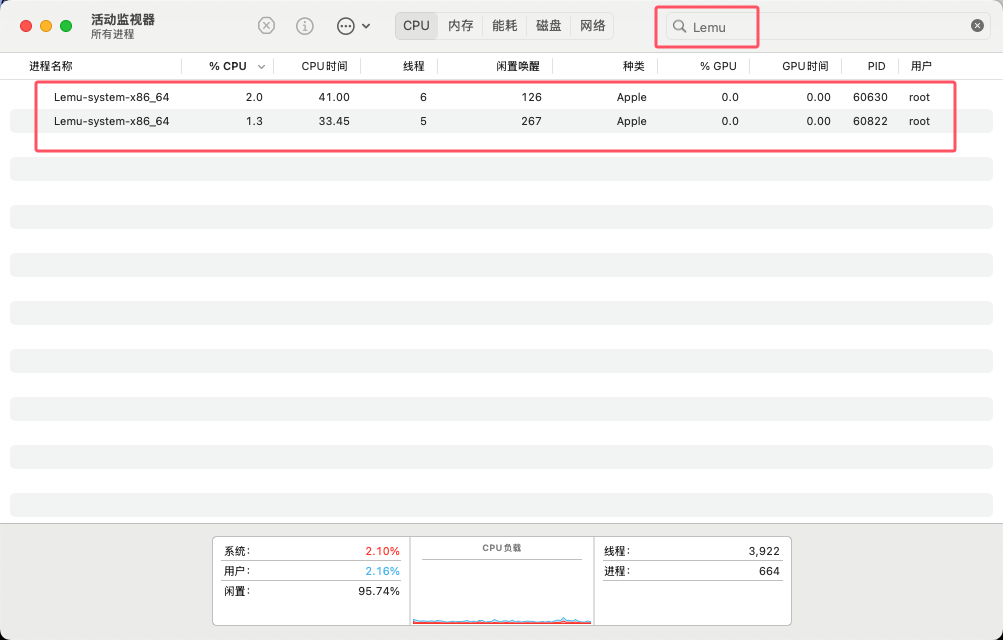Click the magnifier search icon
The height and width of the screenshot is (640, 1003).
click(x=679, y=26)
